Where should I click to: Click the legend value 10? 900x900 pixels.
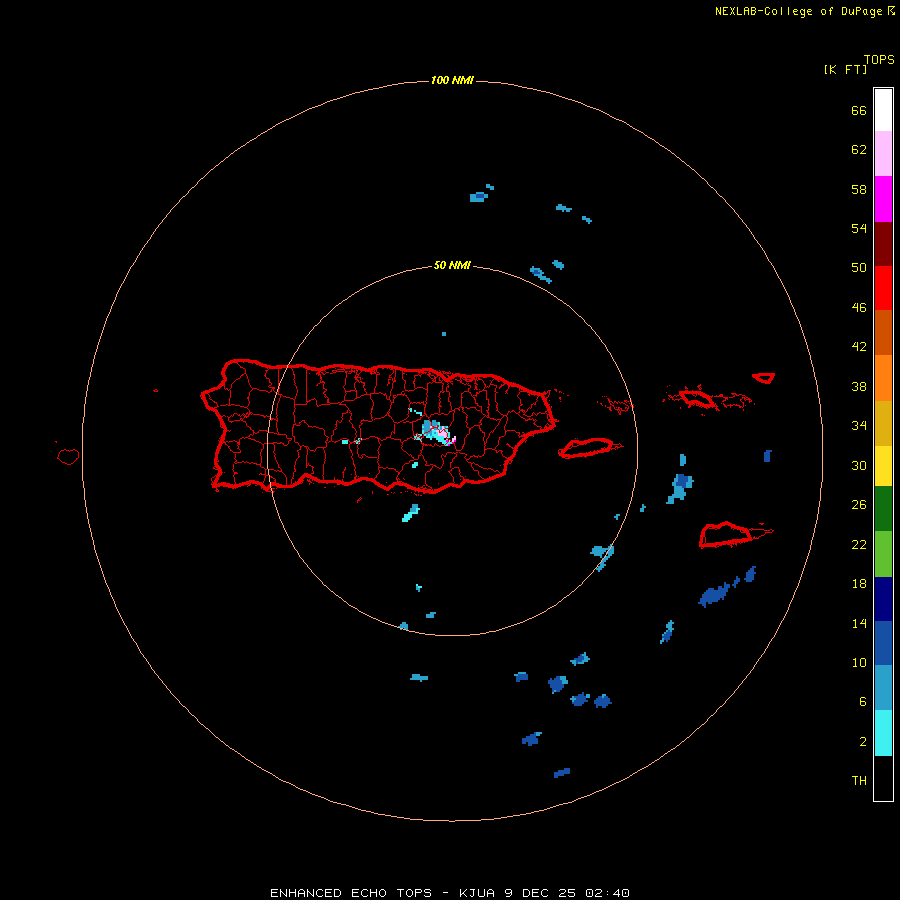pos(859,663)
